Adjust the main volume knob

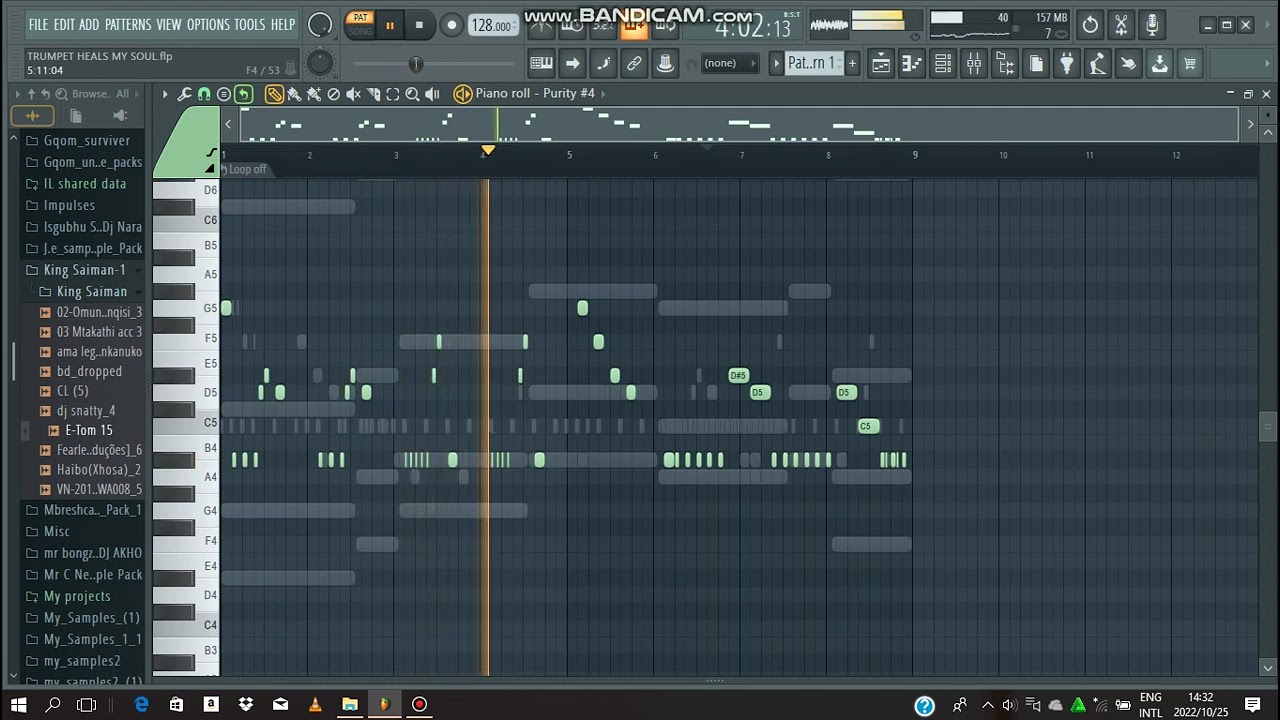[320, 25]
